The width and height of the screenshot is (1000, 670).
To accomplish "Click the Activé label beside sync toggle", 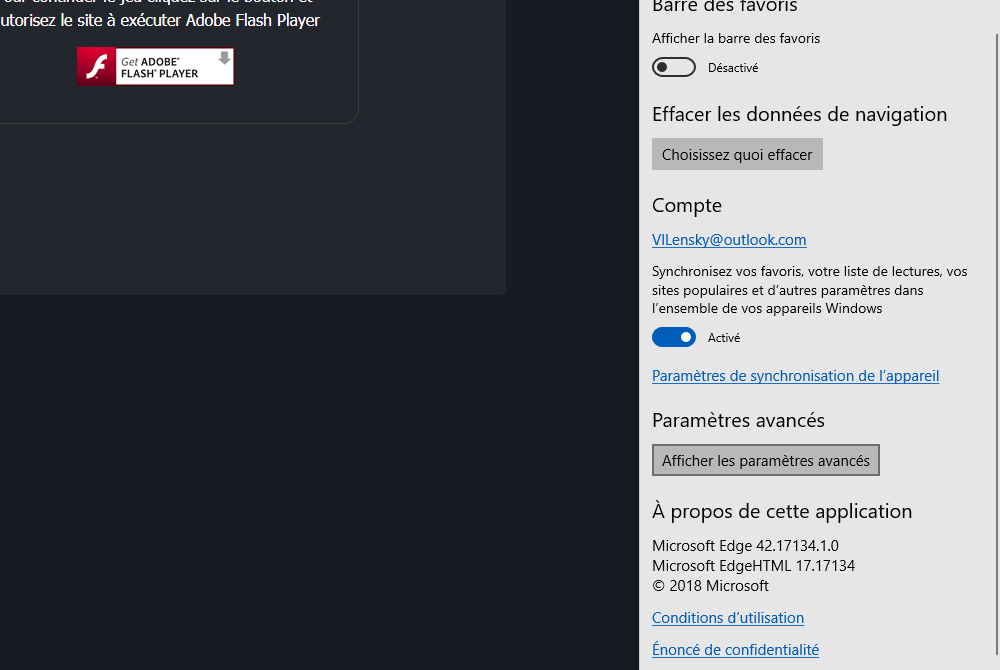I will 724,338.
